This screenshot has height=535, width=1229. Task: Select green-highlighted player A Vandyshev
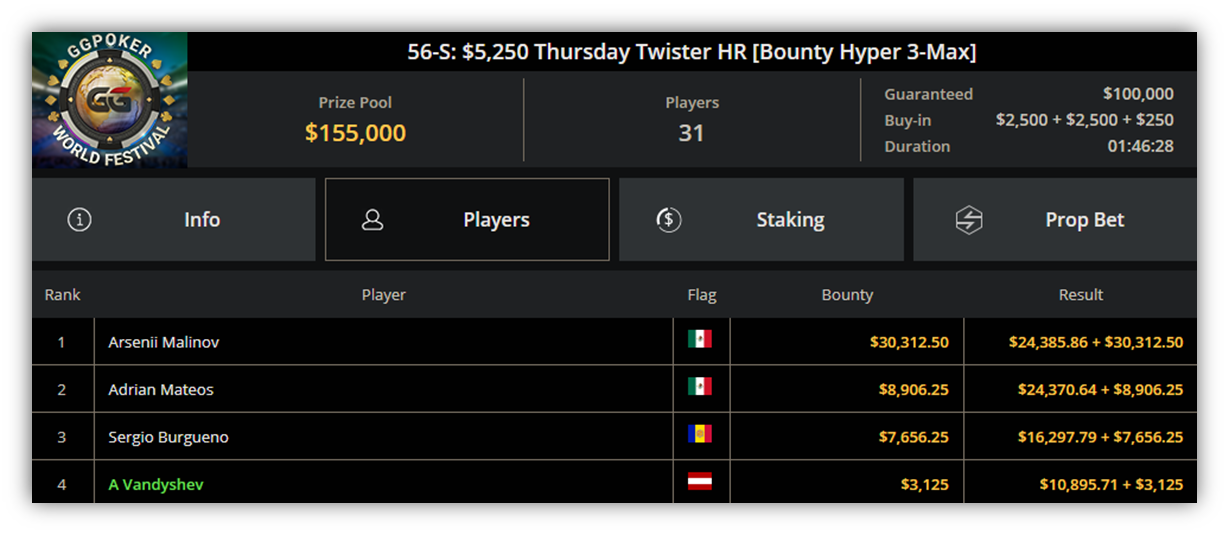coord(157,485)
